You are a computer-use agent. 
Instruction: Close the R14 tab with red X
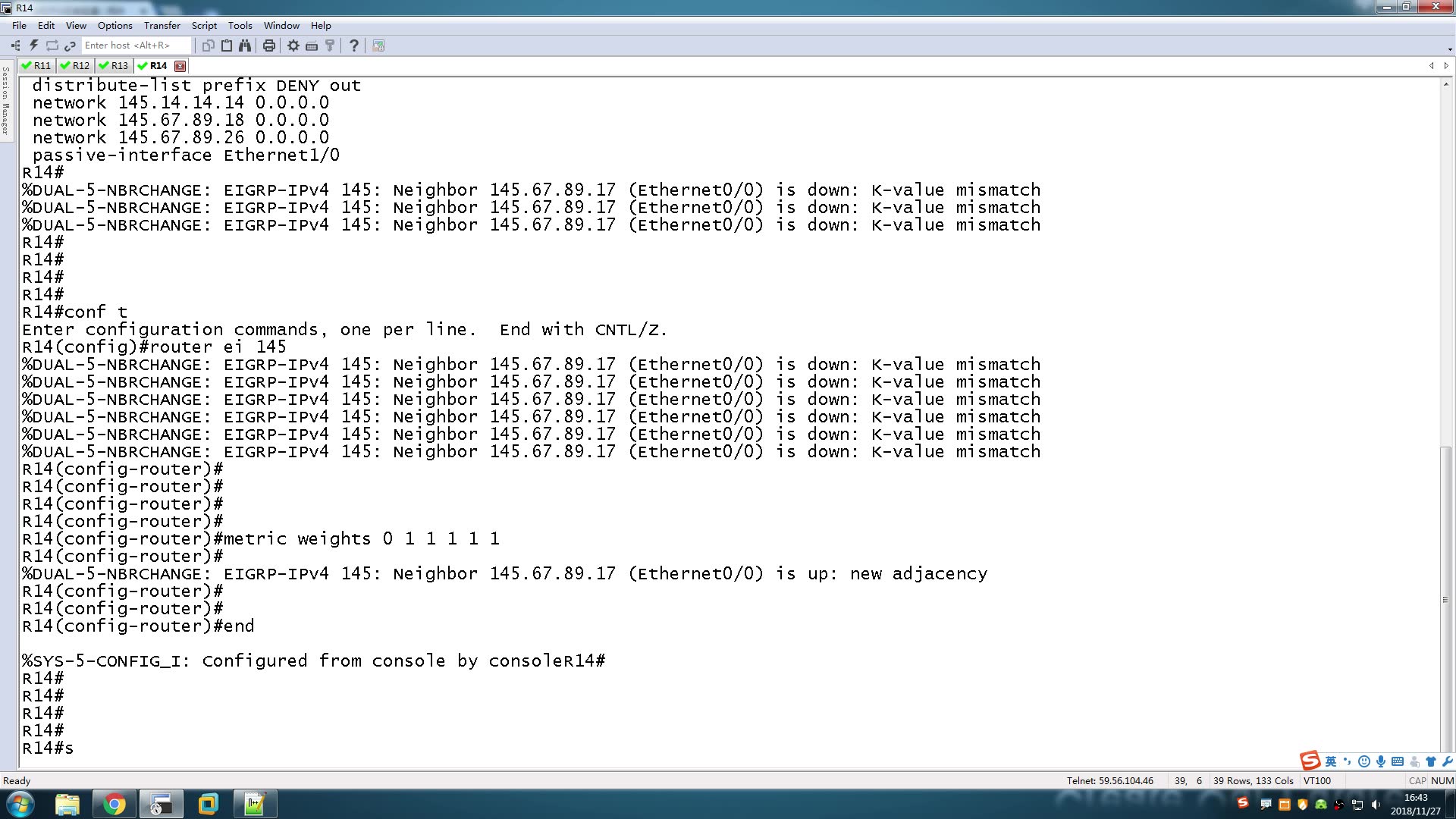tap(180, 66)
